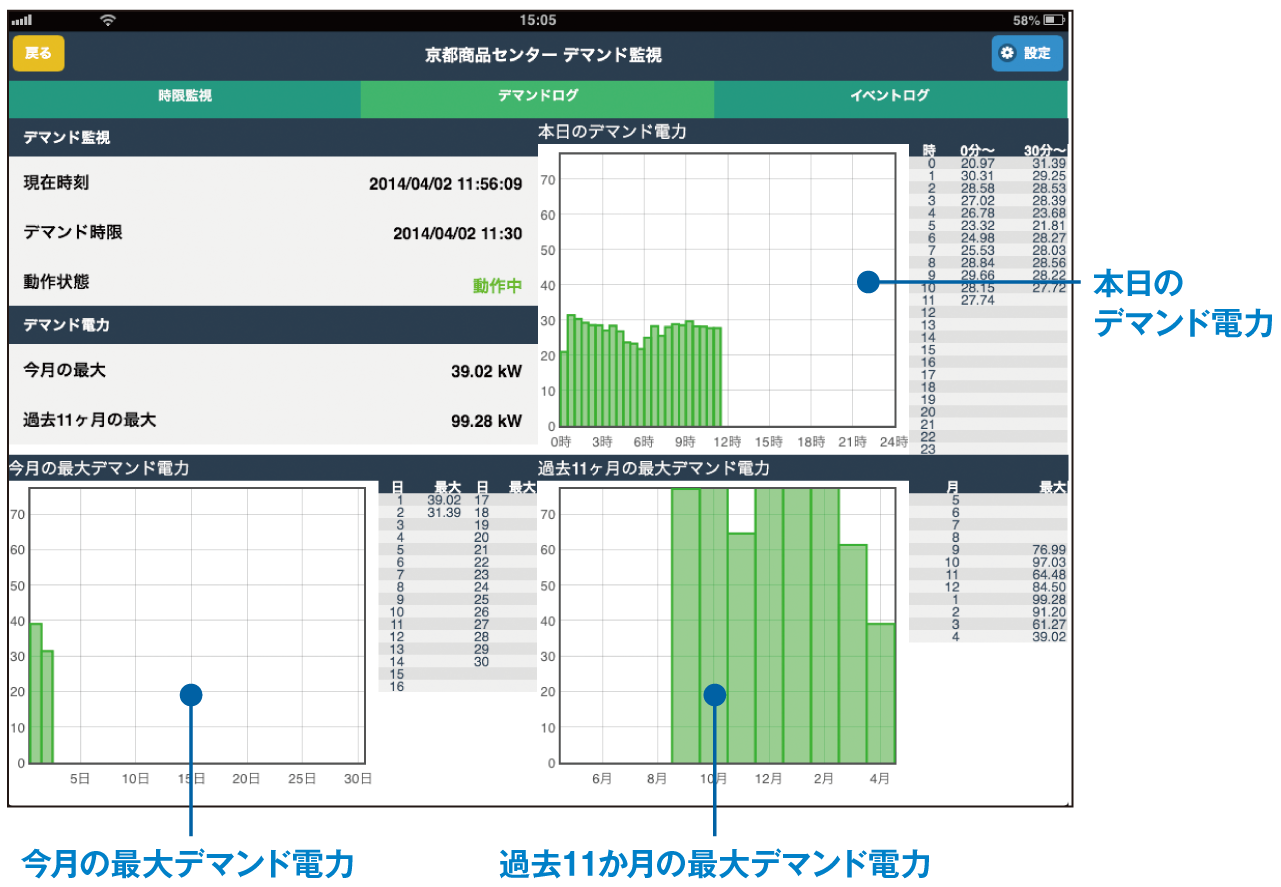Select the value 21.81 in hour 5 row
The width and height of the screenshot is (1281, 887).
pos(1049,225)
